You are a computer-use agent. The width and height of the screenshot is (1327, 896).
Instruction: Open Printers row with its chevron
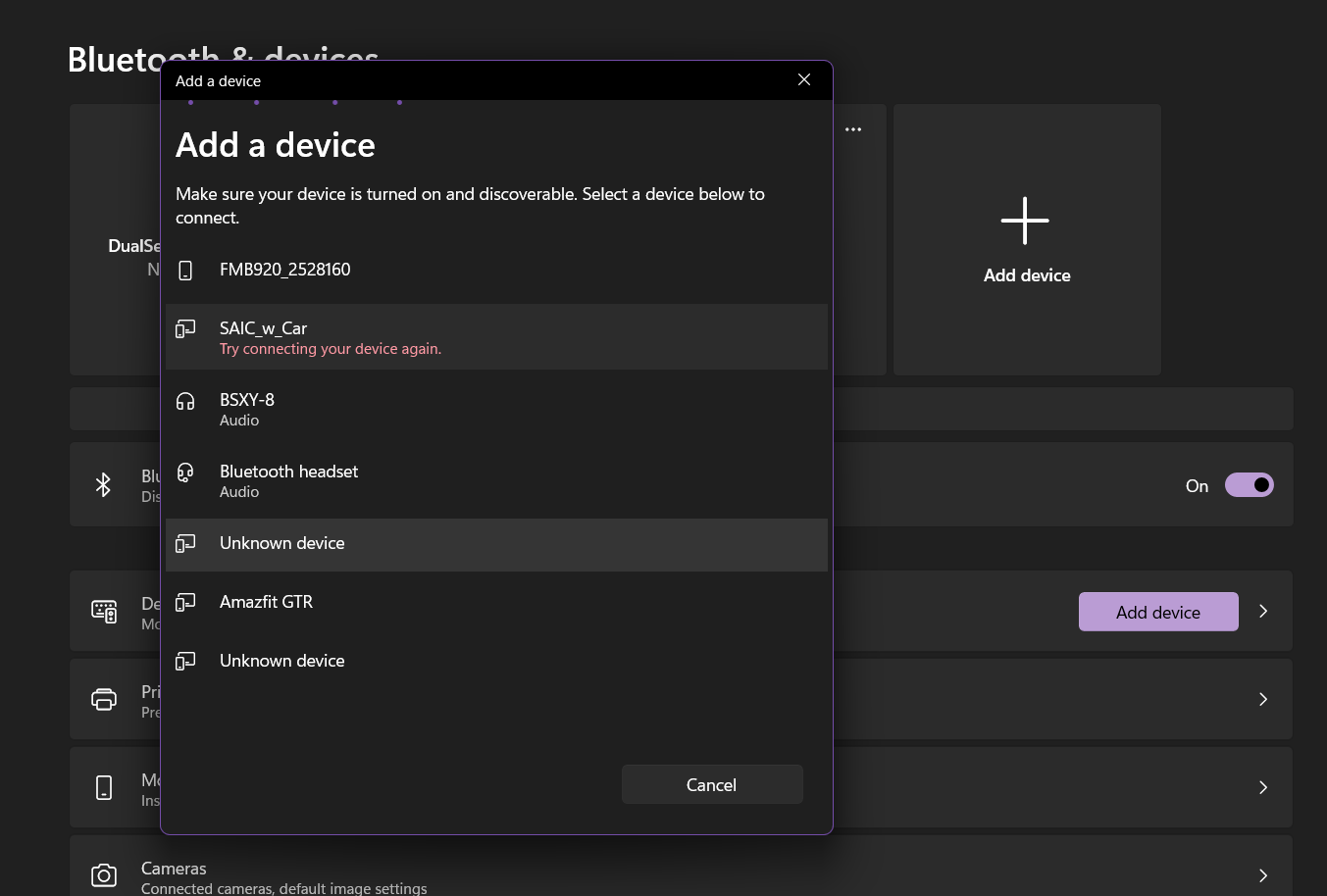pos(1263,699)
